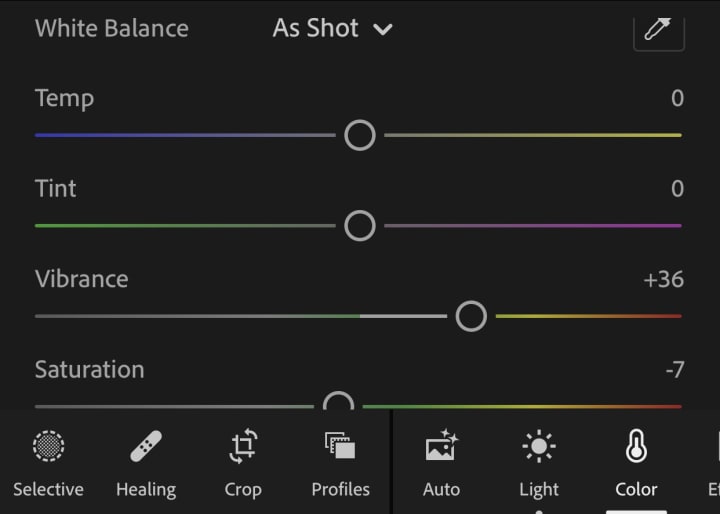Select the white balance eyedropper tool
720x514 pixels.
pyautogui.click(x=658, y=31)
